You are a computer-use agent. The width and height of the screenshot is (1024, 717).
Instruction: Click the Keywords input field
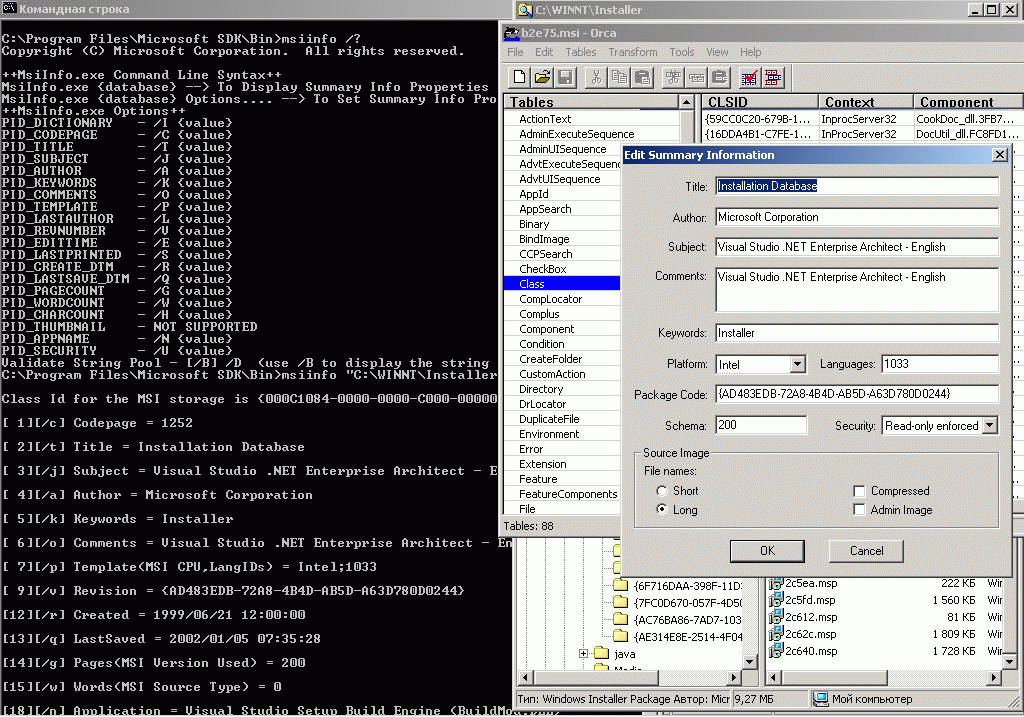point(857,333)
